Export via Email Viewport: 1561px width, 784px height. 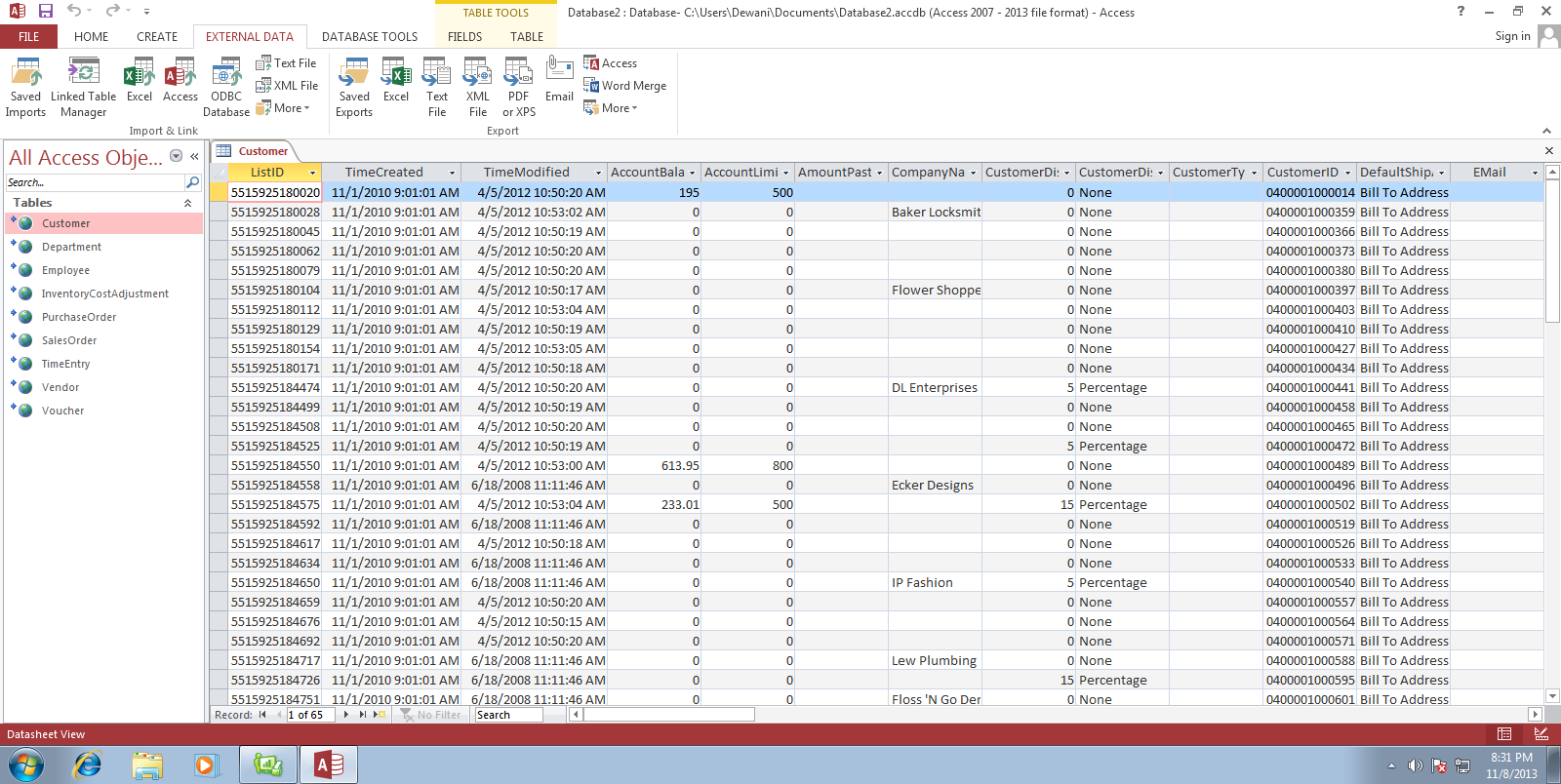559,80
